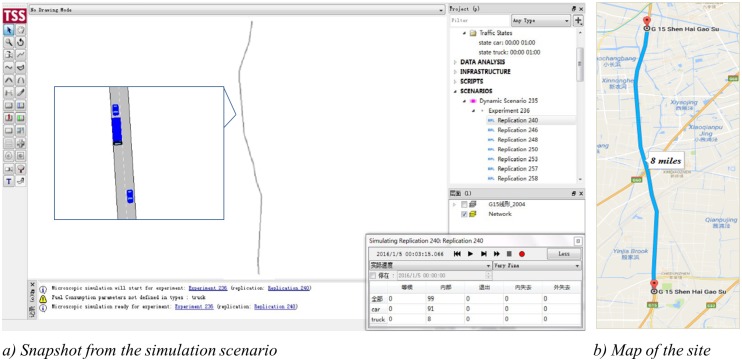Select the magnifier zoom tool
The width and height of the screenshot is (742, 361).
[9, 43]
